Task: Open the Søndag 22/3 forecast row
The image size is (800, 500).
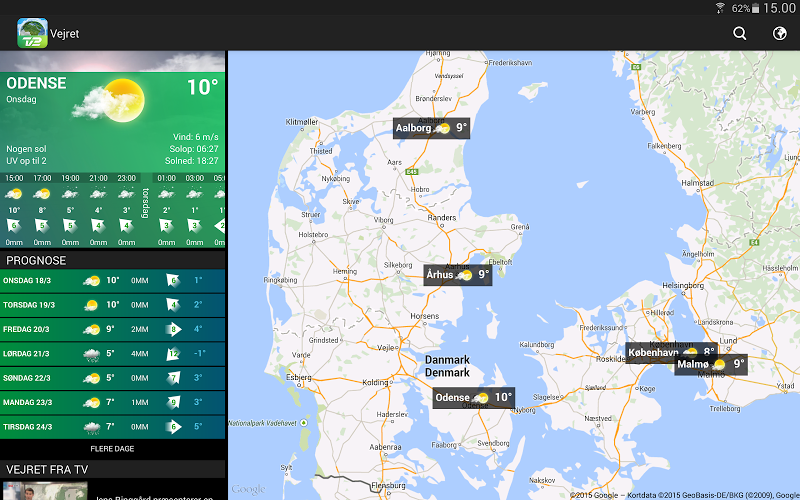Action: 112,378
